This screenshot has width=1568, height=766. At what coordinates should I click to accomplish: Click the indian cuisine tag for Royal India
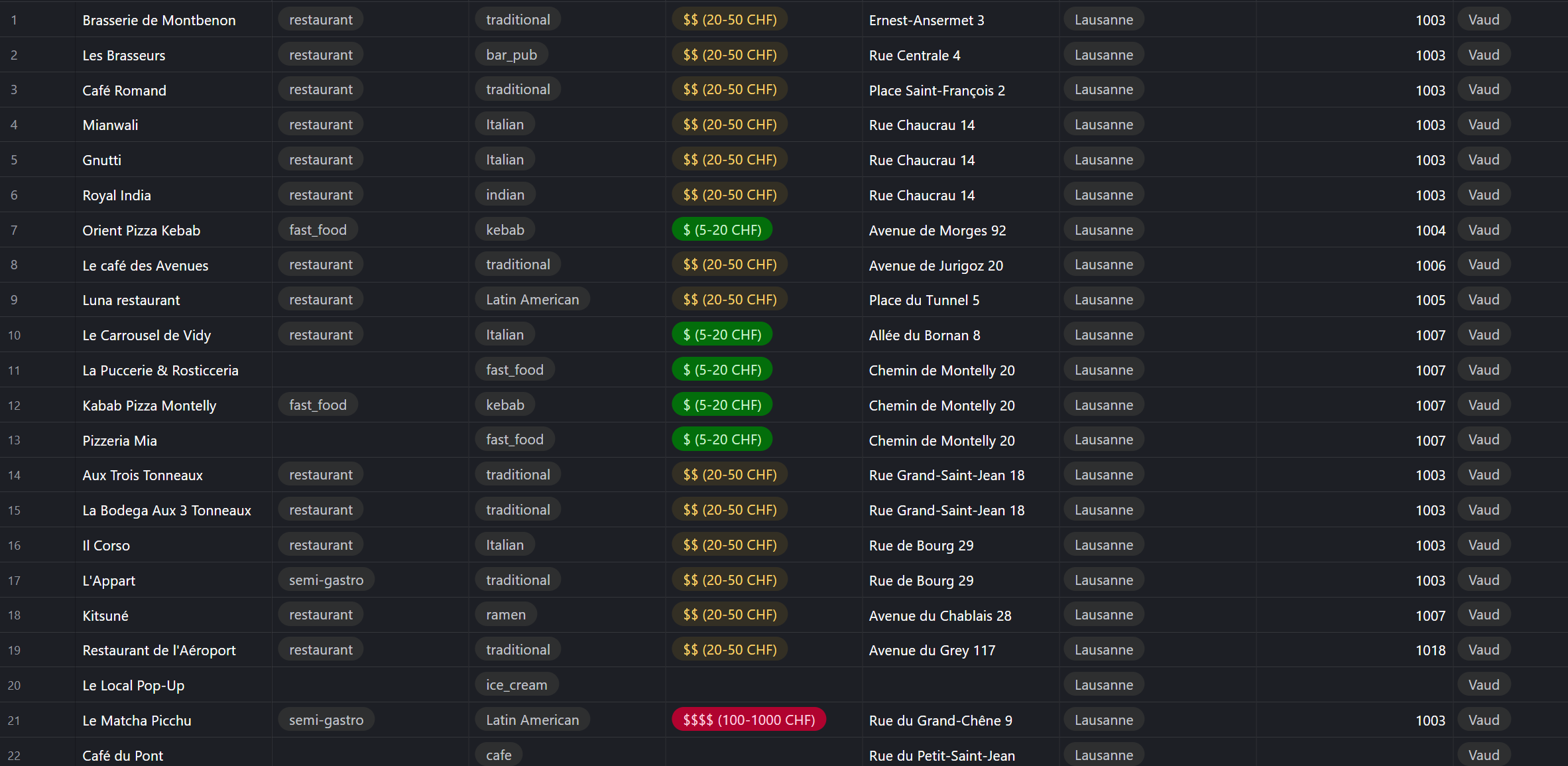point(505,195)
